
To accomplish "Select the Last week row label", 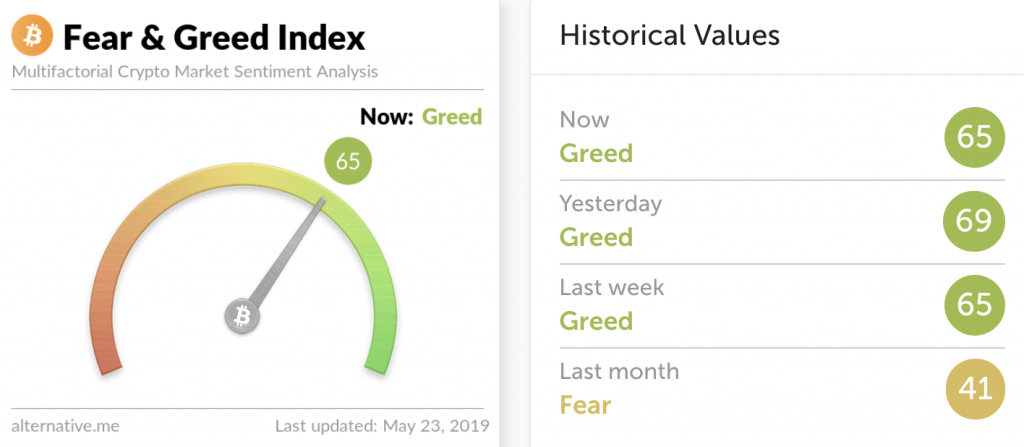I will [x=612, y=288].
